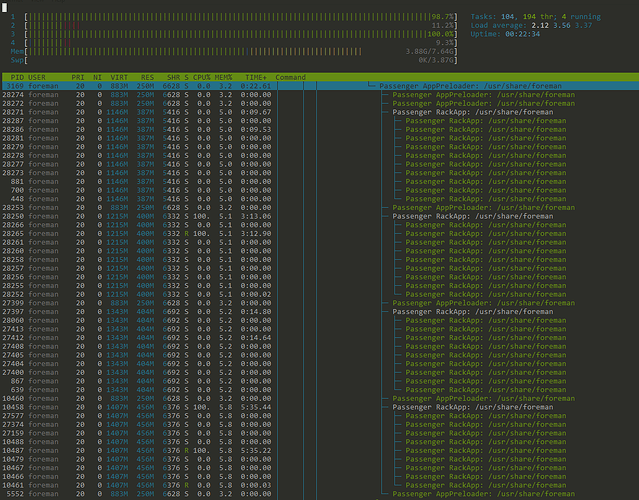The image size is (639, 500).
Task: Select process 10458 with time 5:35.44
Action: 320,407
